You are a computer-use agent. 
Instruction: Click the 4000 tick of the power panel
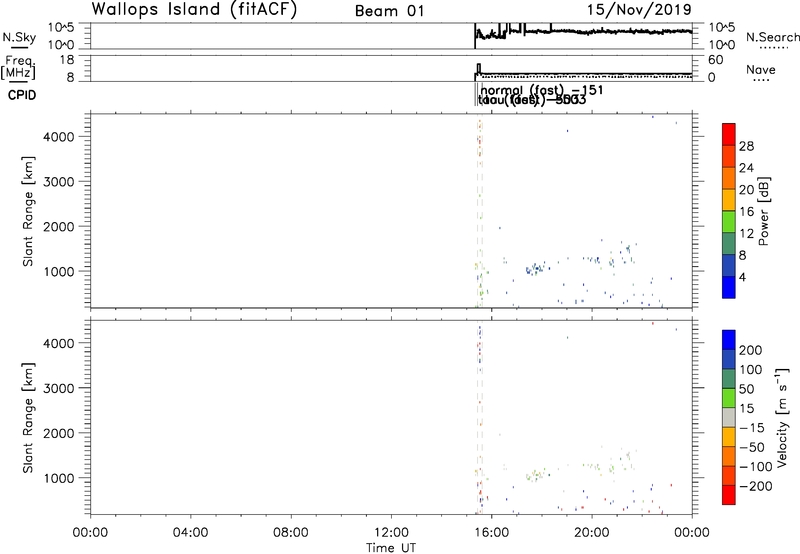[x=59, y=137]
